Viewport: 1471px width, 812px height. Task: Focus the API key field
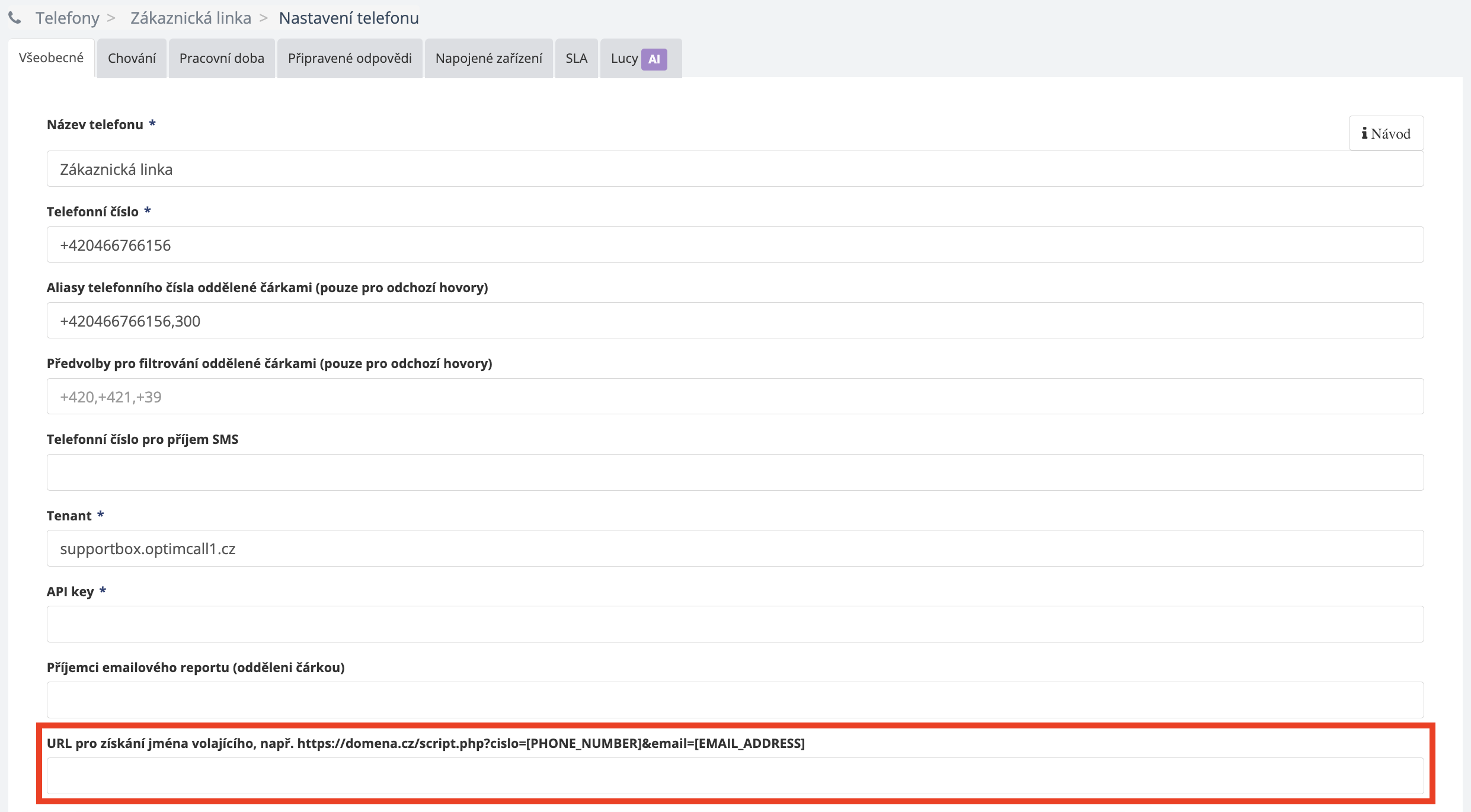coord(735,624)
